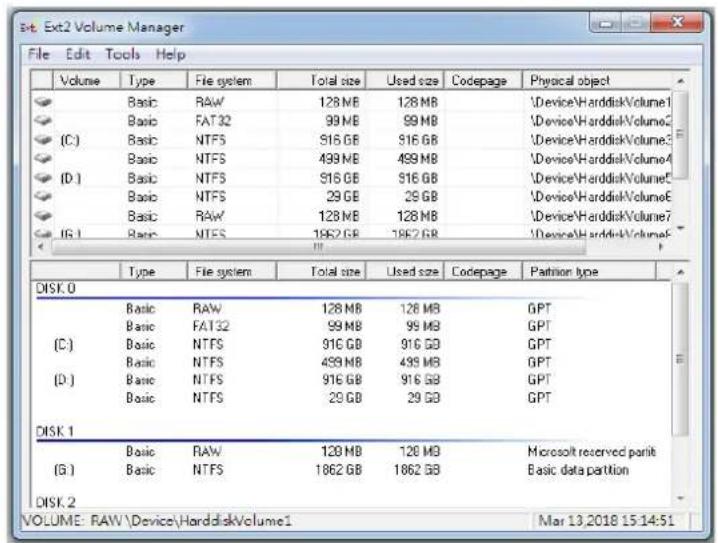Click horizontal scrollbar right arrow
This screenshot has height=543, width=718.
pyautogui.click(x=661, y=246)
